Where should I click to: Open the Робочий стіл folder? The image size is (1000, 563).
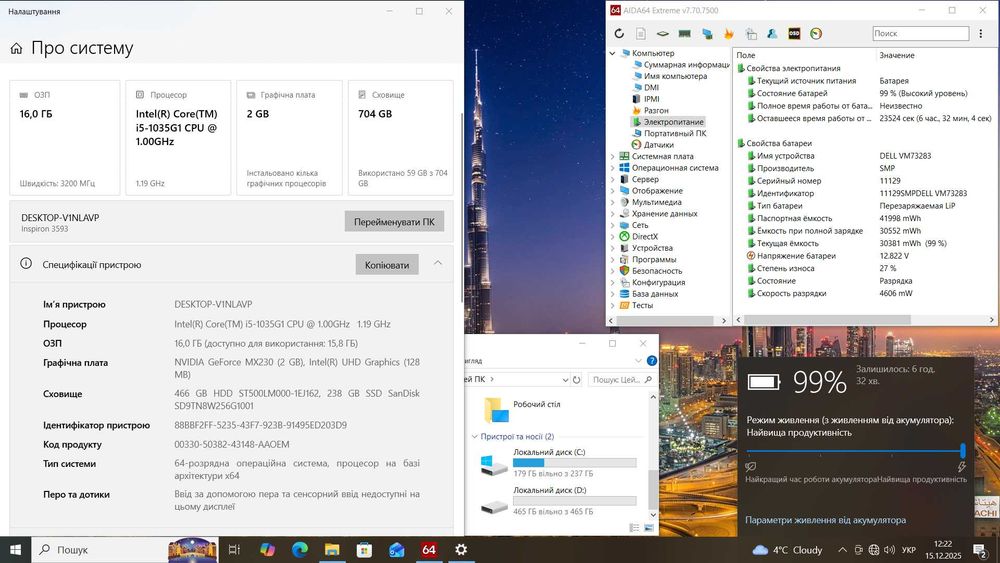(523, 410)
